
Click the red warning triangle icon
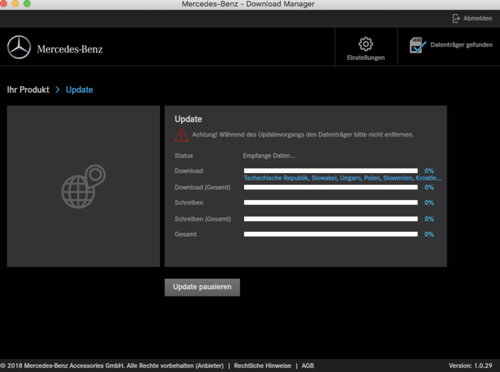[x=182, y=135]
